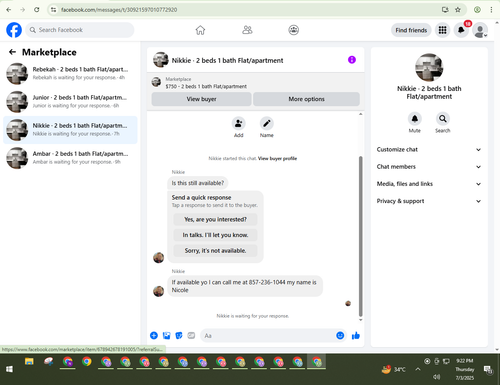Click the Find friends button
500x385 pixels.
[x=411, y=30]
